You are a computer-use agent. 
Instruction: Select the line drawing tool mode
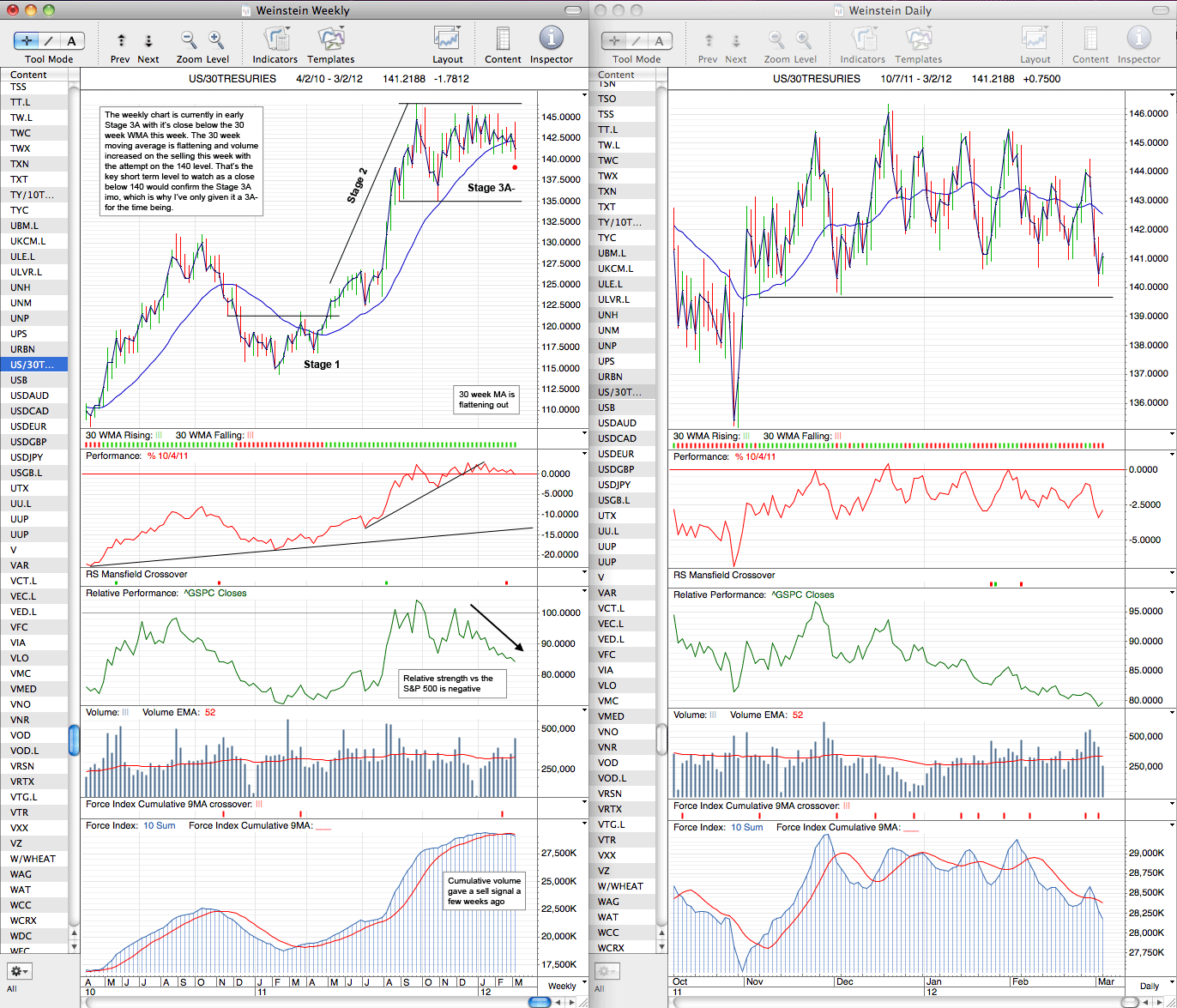click(x=50, y=40)
